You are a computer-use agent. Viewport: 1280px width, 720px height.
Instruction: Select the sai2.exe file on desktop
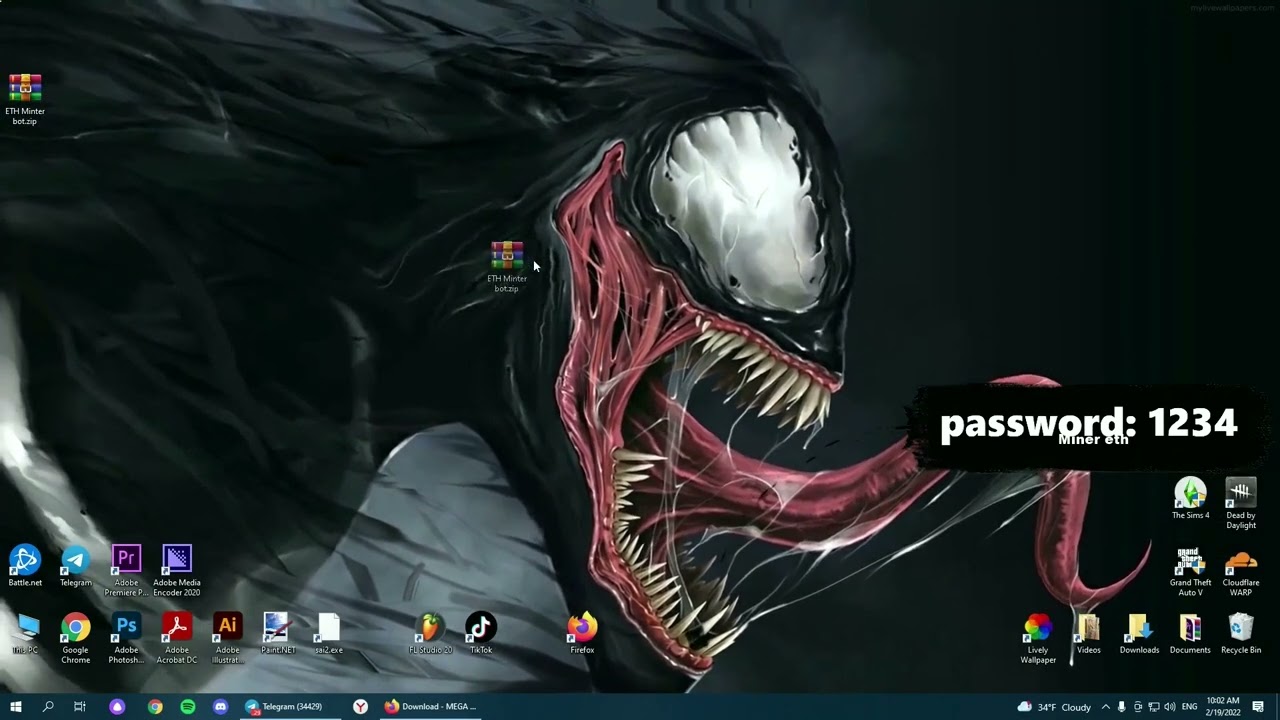(329, 634)
